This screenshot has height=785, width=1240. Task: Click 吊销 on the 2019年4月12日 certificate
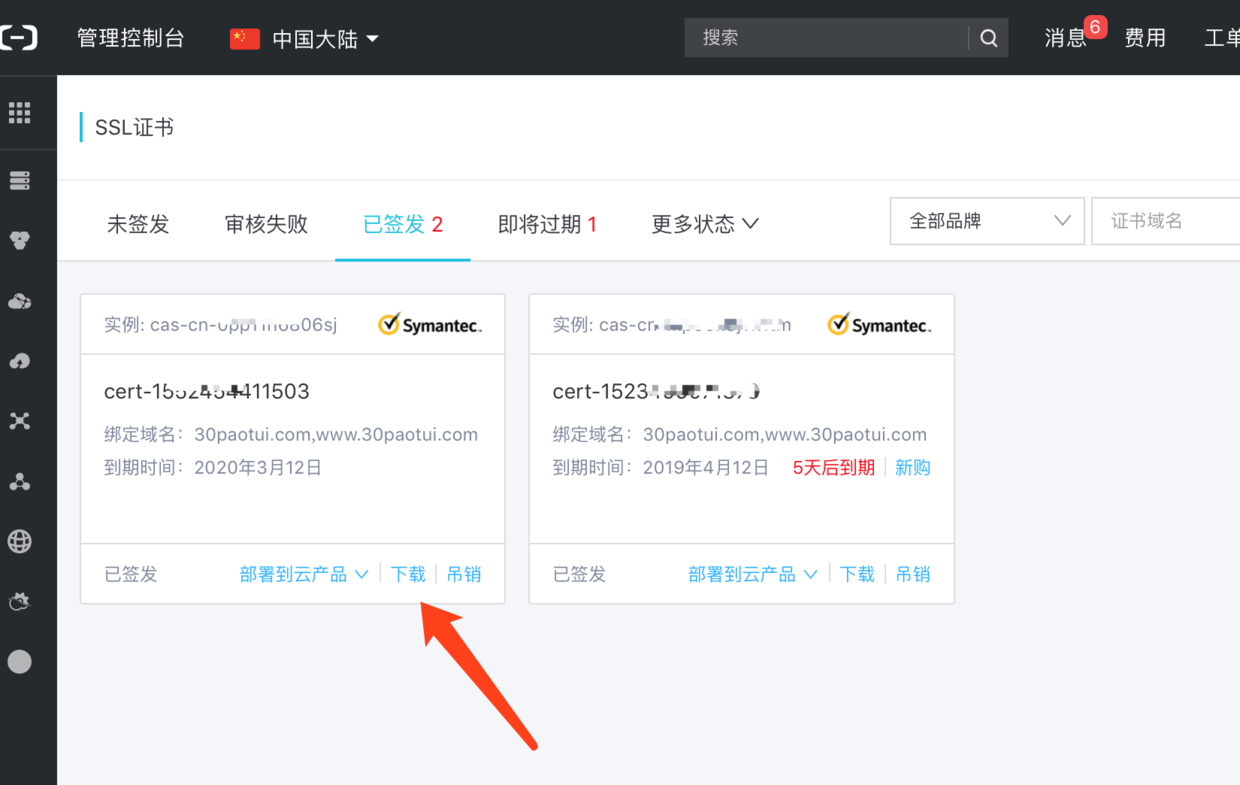click(913, 574)
